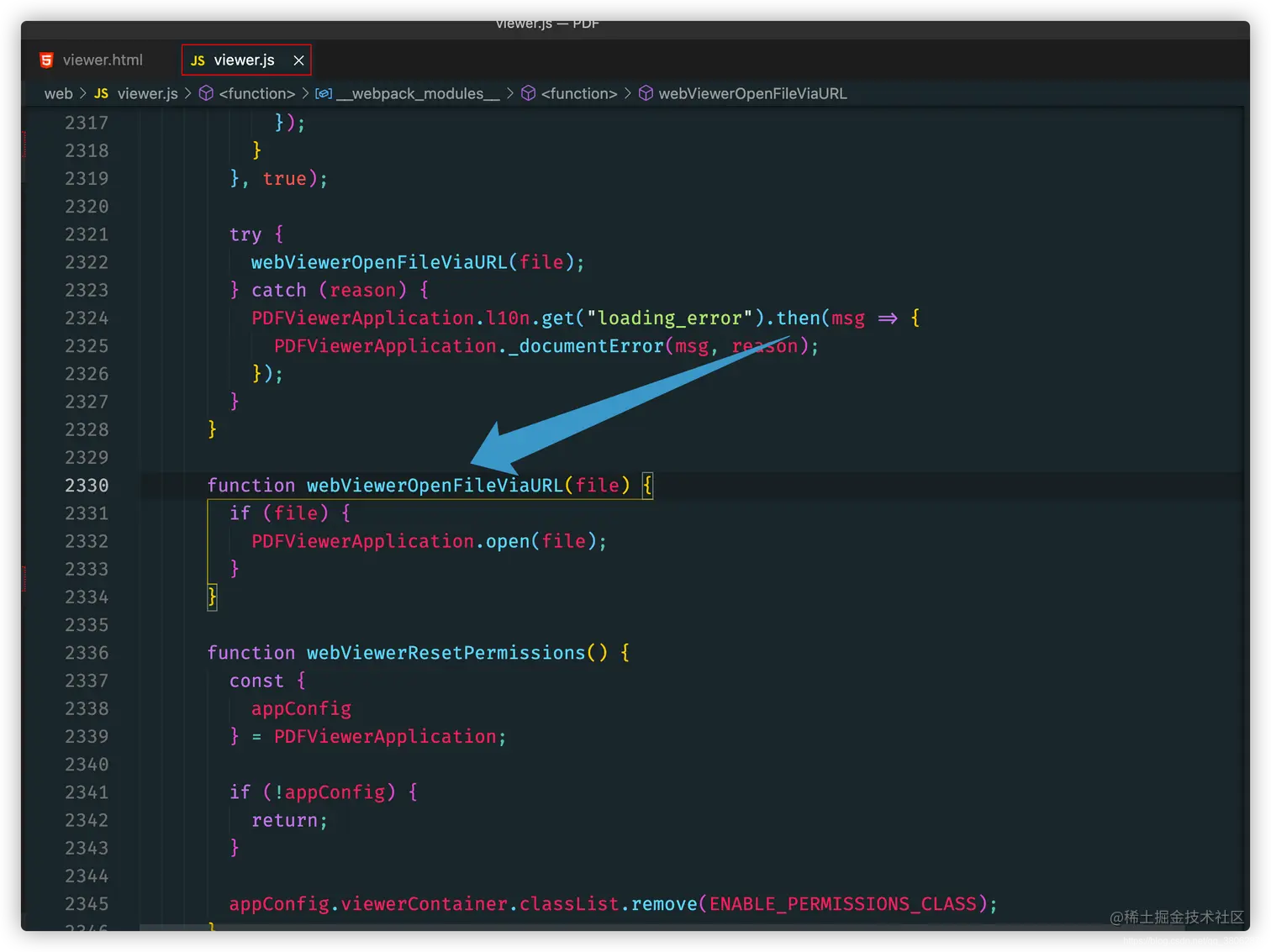Click the 'return' statement on line 2342
Image resolution: width=1271 pixels, height=952 pixels.
[x=284, y=820]
